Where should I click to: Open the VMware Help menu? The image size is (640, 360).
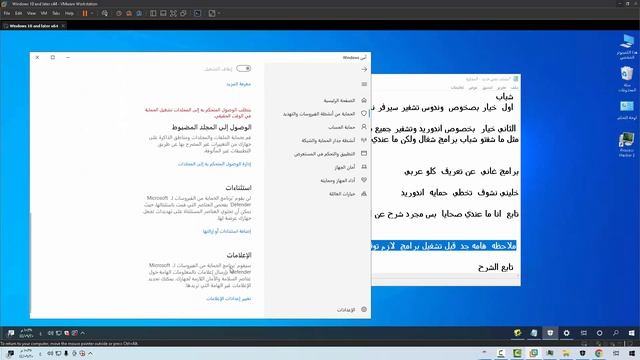pyautogui.click(x=69, y=13)
